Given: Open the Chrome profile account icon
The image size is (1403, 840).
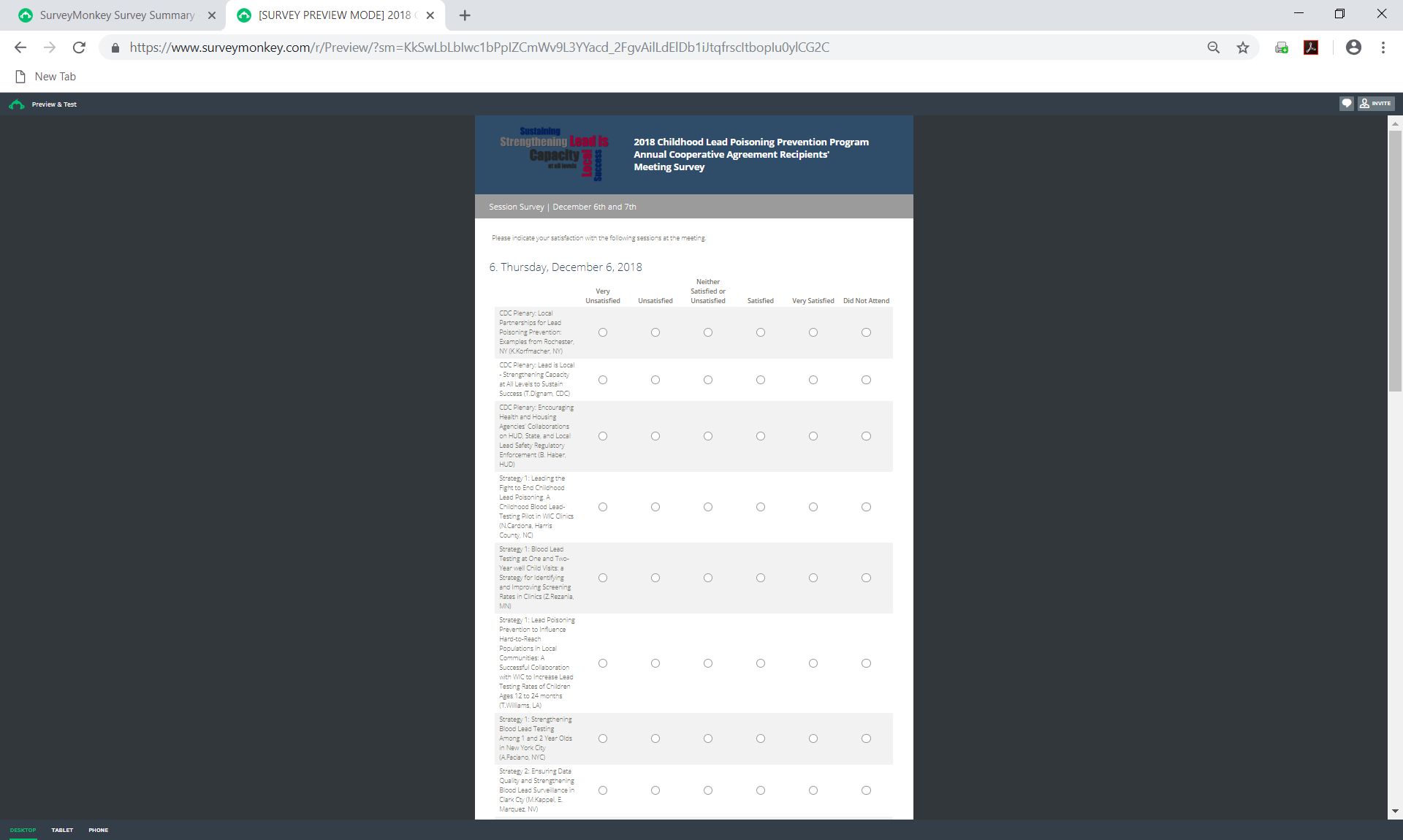Looking at the screenshot, I should tap(1353, 47).
